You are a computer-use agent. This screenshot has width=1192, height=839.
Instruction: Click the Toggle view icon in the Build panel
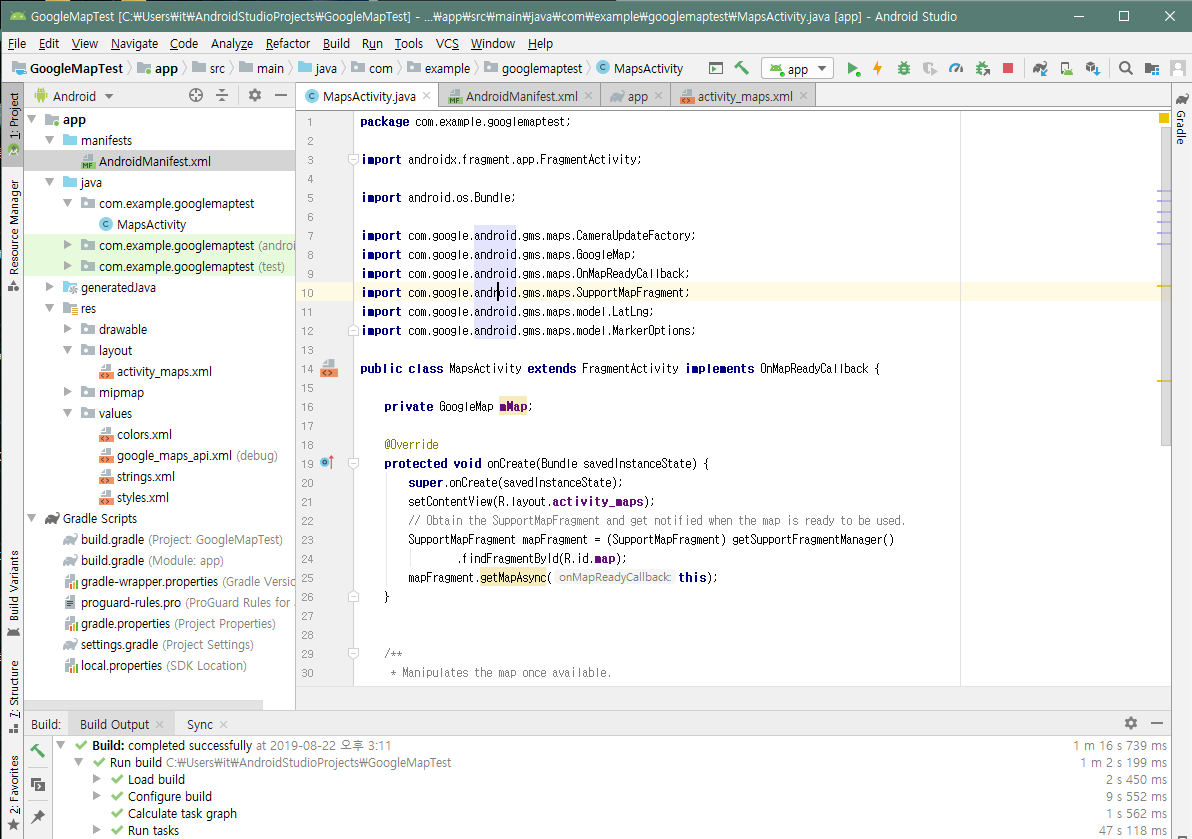pos(38,784)
